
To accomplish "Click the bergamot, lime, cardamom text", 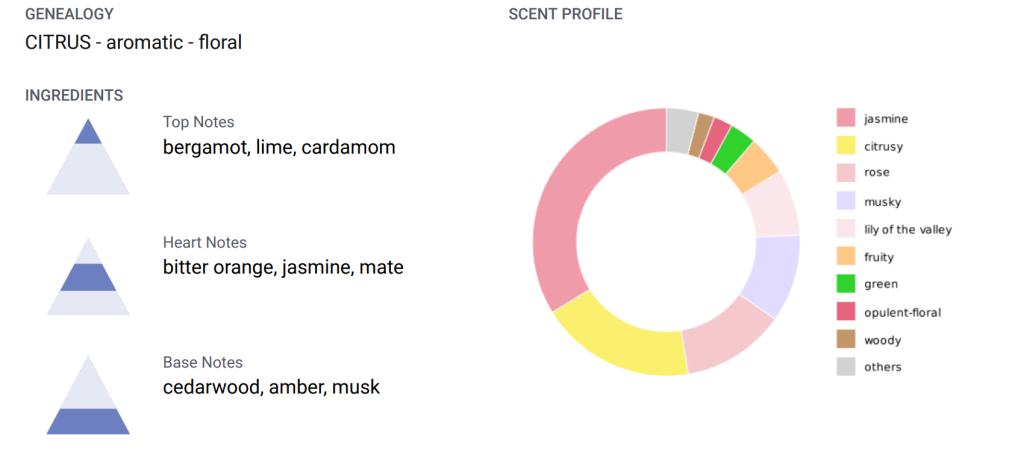I will coord(279,147).
